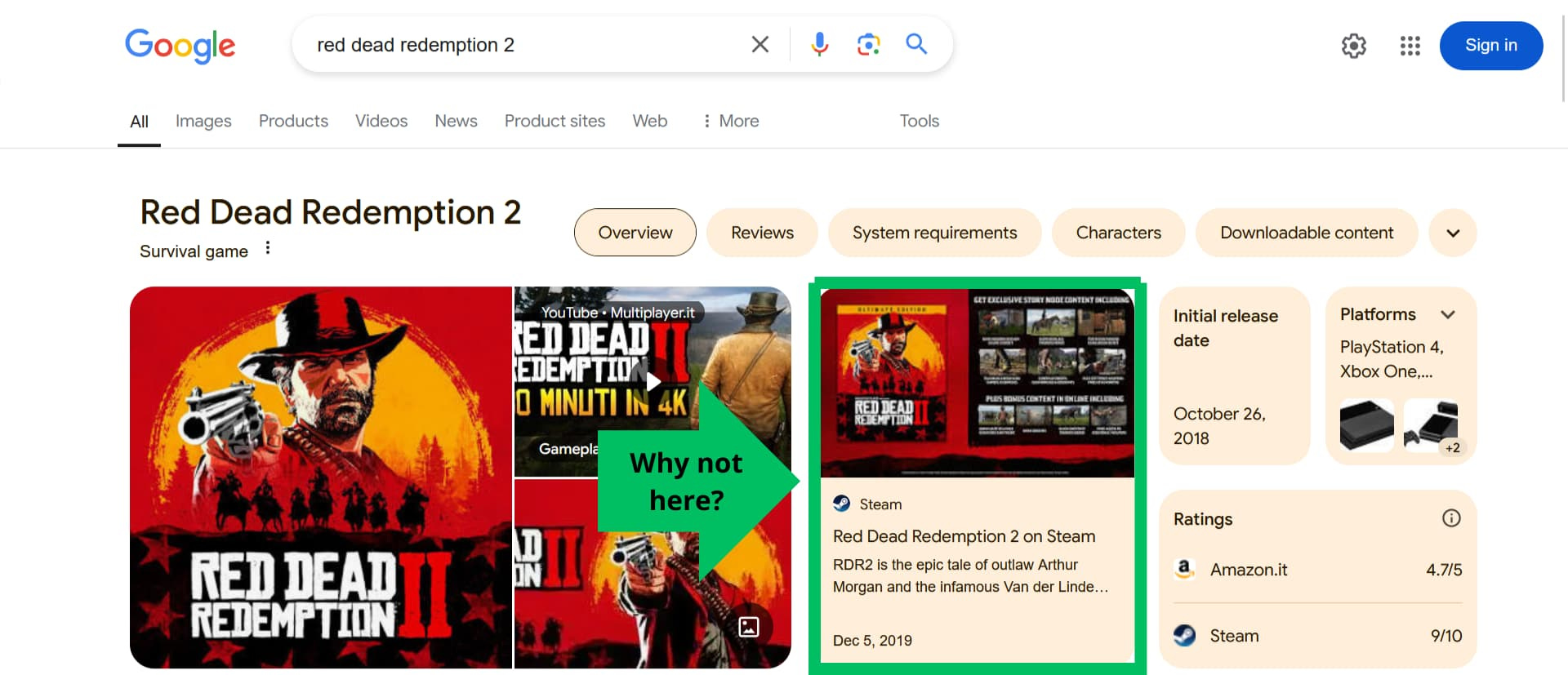Play the YouTube Multiplayer.it video

(653, 381)
